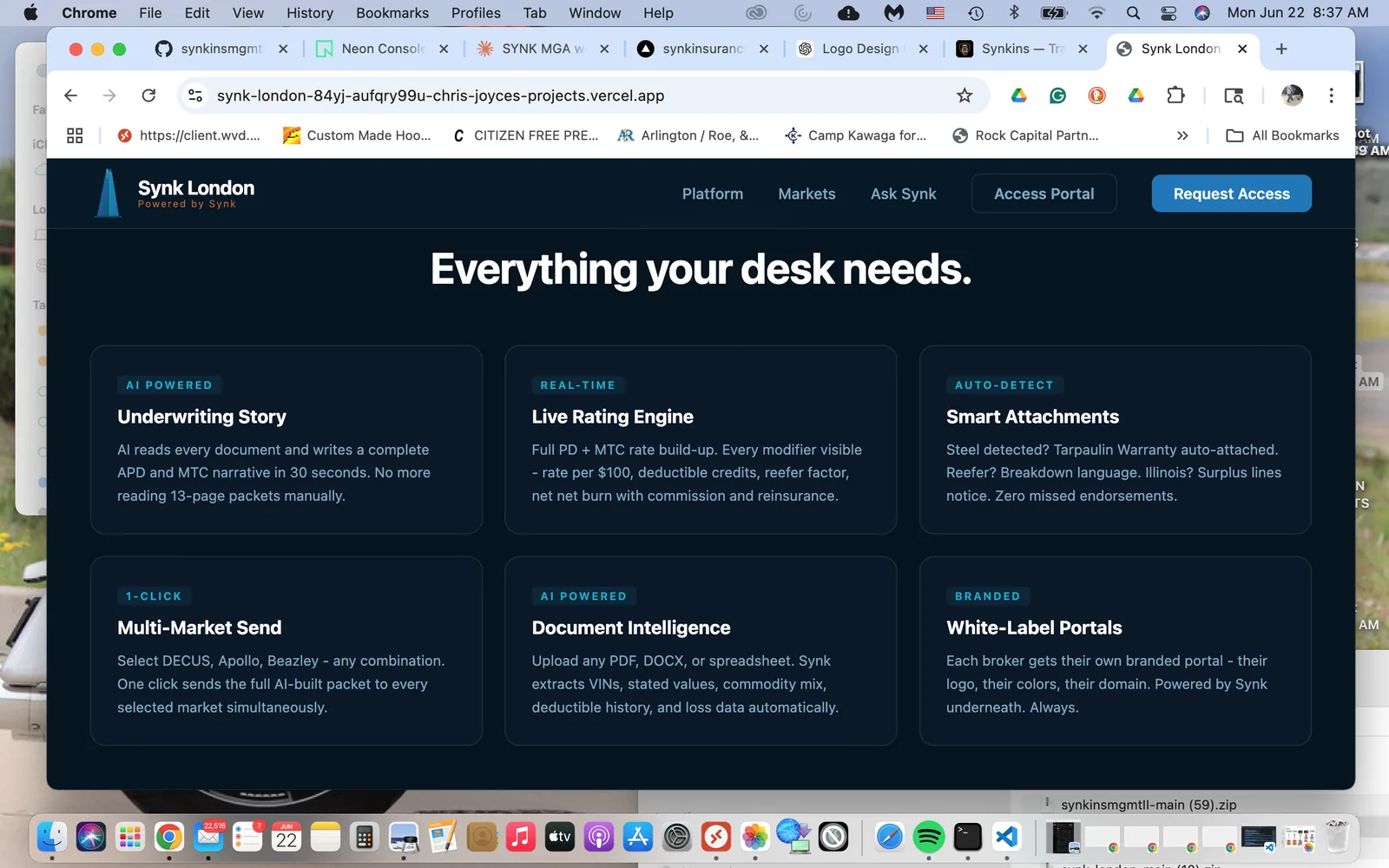Click the Smart Attachments card heading

[1032, 417]
